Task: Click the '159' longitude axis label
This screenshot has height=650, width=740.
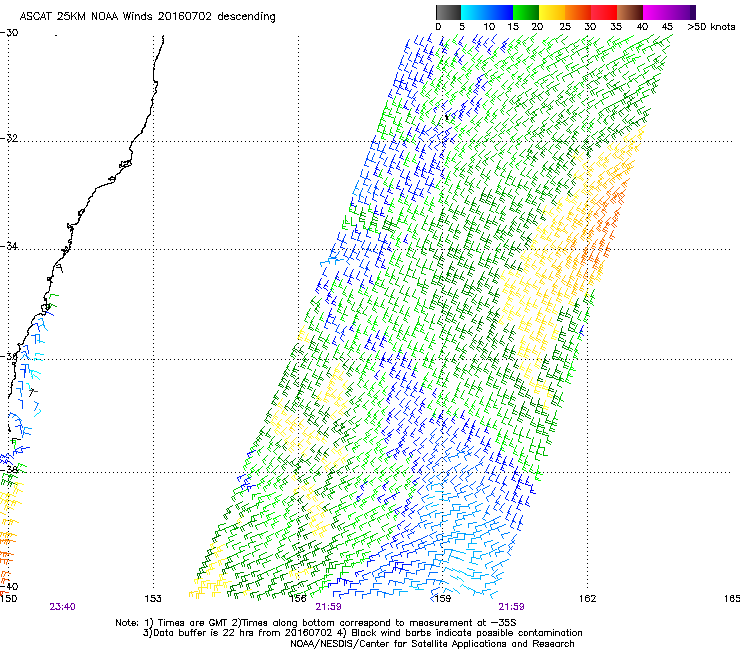Action: point(442,599)
